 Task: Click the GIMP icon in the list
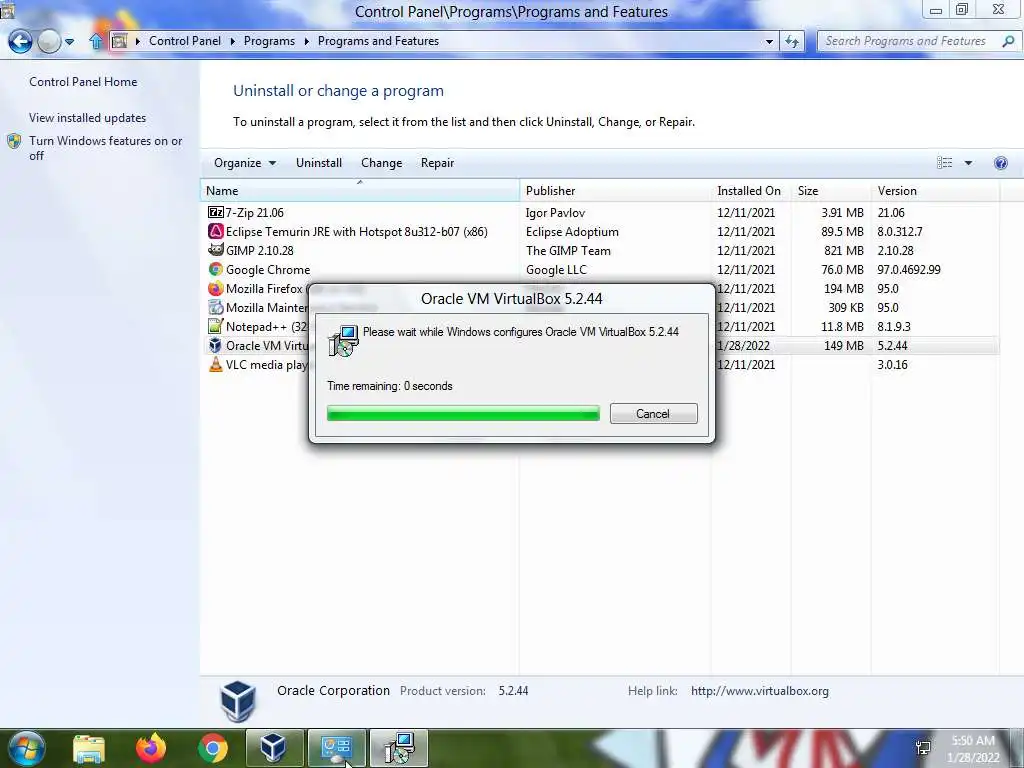click(216, 250)
